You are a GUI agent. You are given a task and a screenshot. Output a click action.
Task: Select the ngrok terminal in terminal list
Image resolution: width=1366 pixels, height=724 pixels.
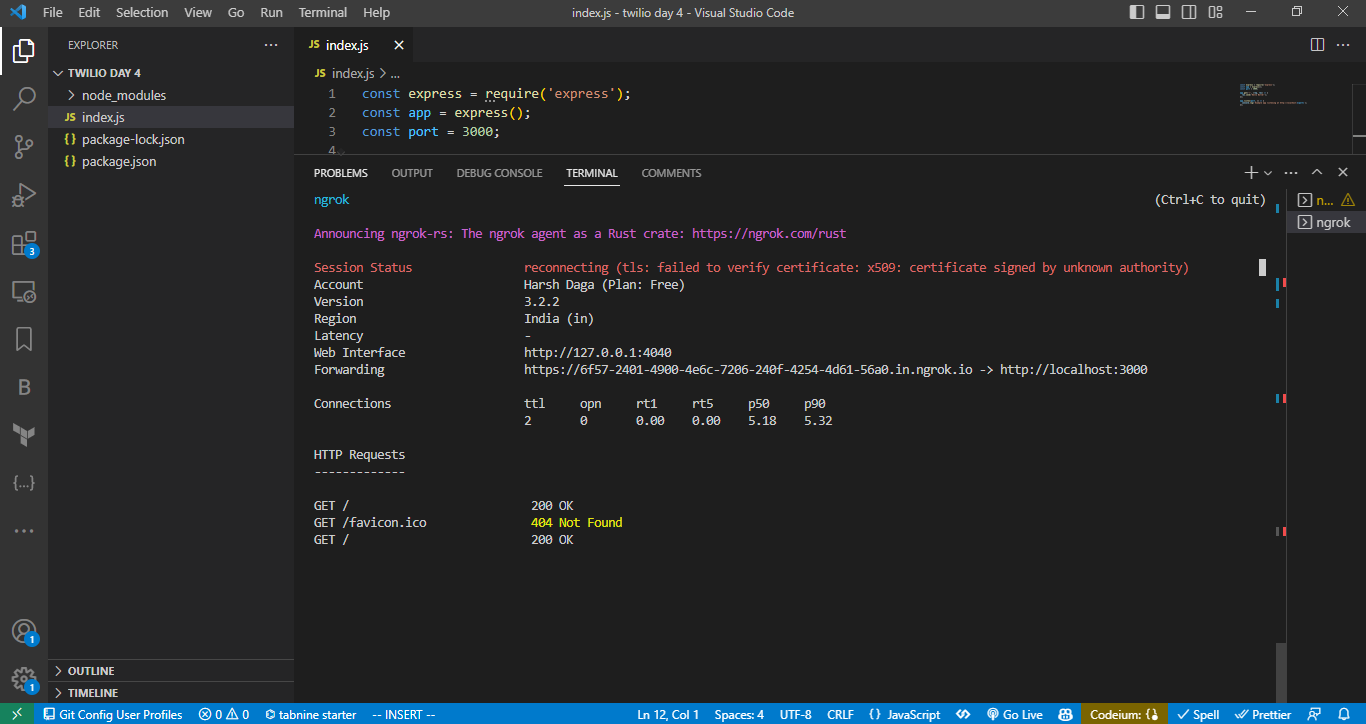1326,222
